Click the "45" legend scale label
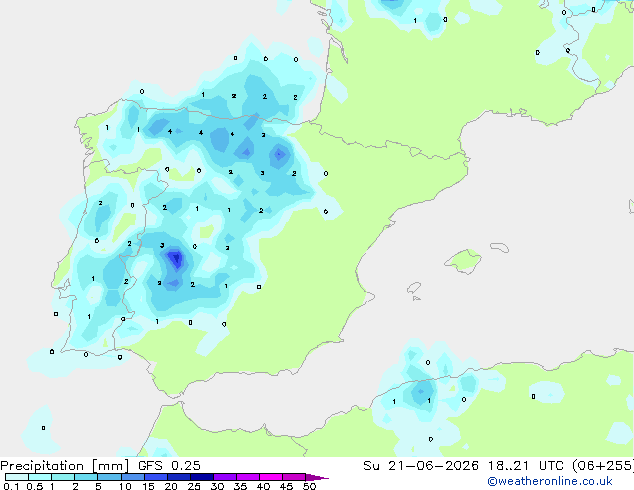Screen dimensions: 634x490 tap(286, 486)
